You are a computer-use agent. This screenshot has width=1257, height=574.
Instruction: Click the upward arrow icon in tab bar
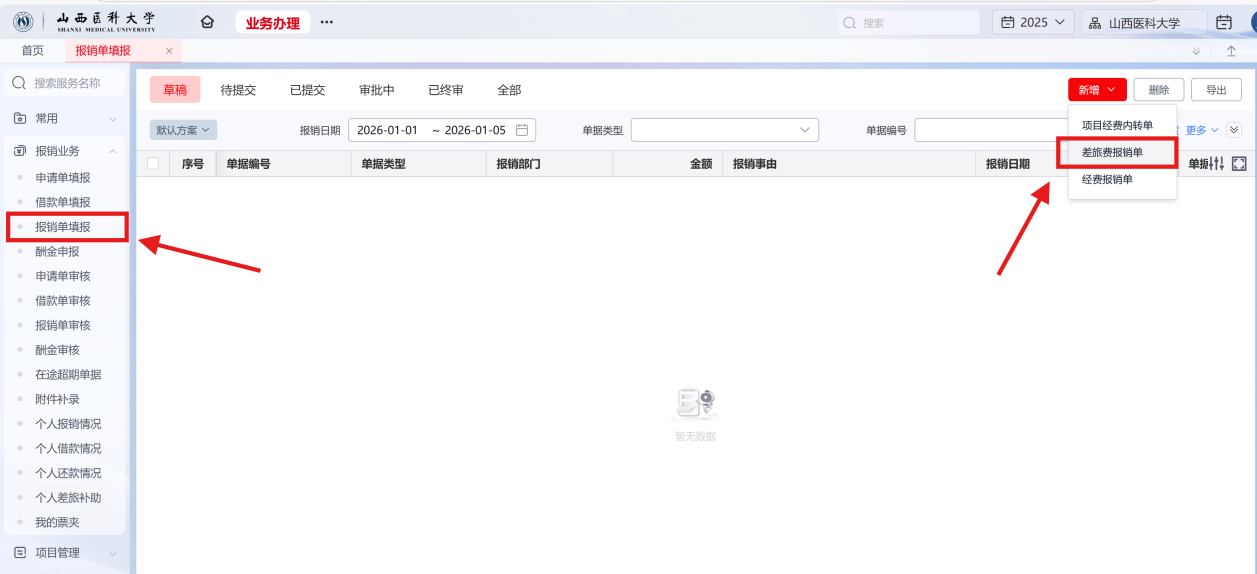pos(1231,51)
